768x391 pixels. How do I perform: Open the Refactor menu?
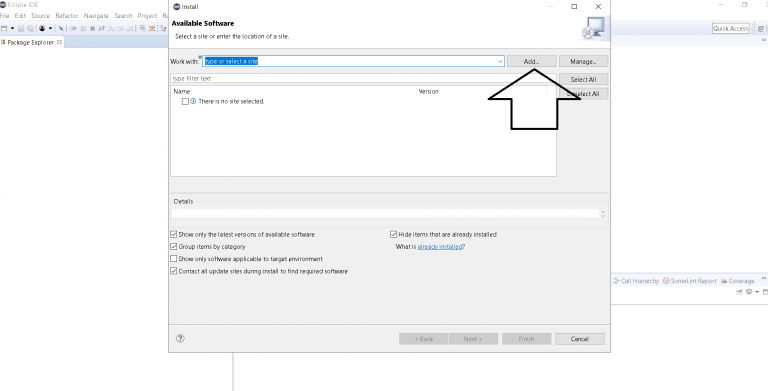click(x=67, y=16)
